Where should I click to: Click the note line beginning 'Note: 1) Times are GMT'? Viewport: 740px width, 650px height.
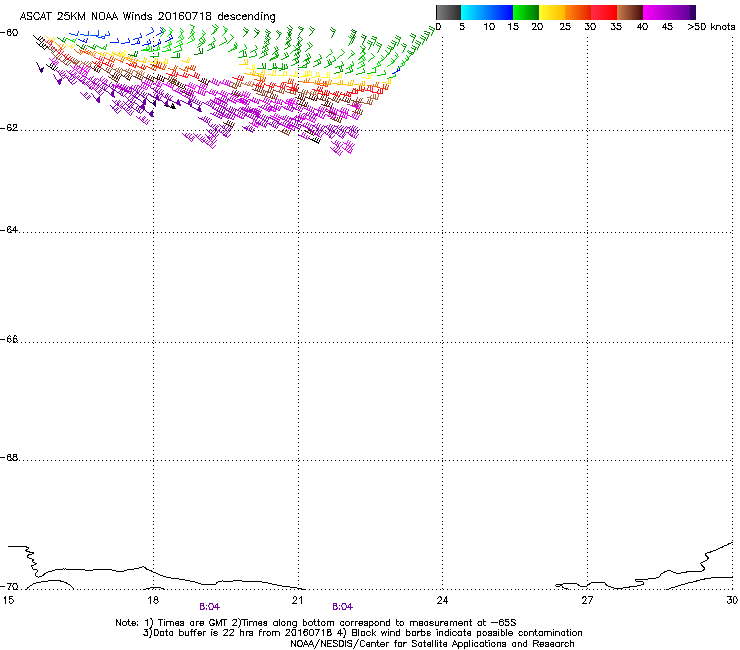(x=316, y=623)
